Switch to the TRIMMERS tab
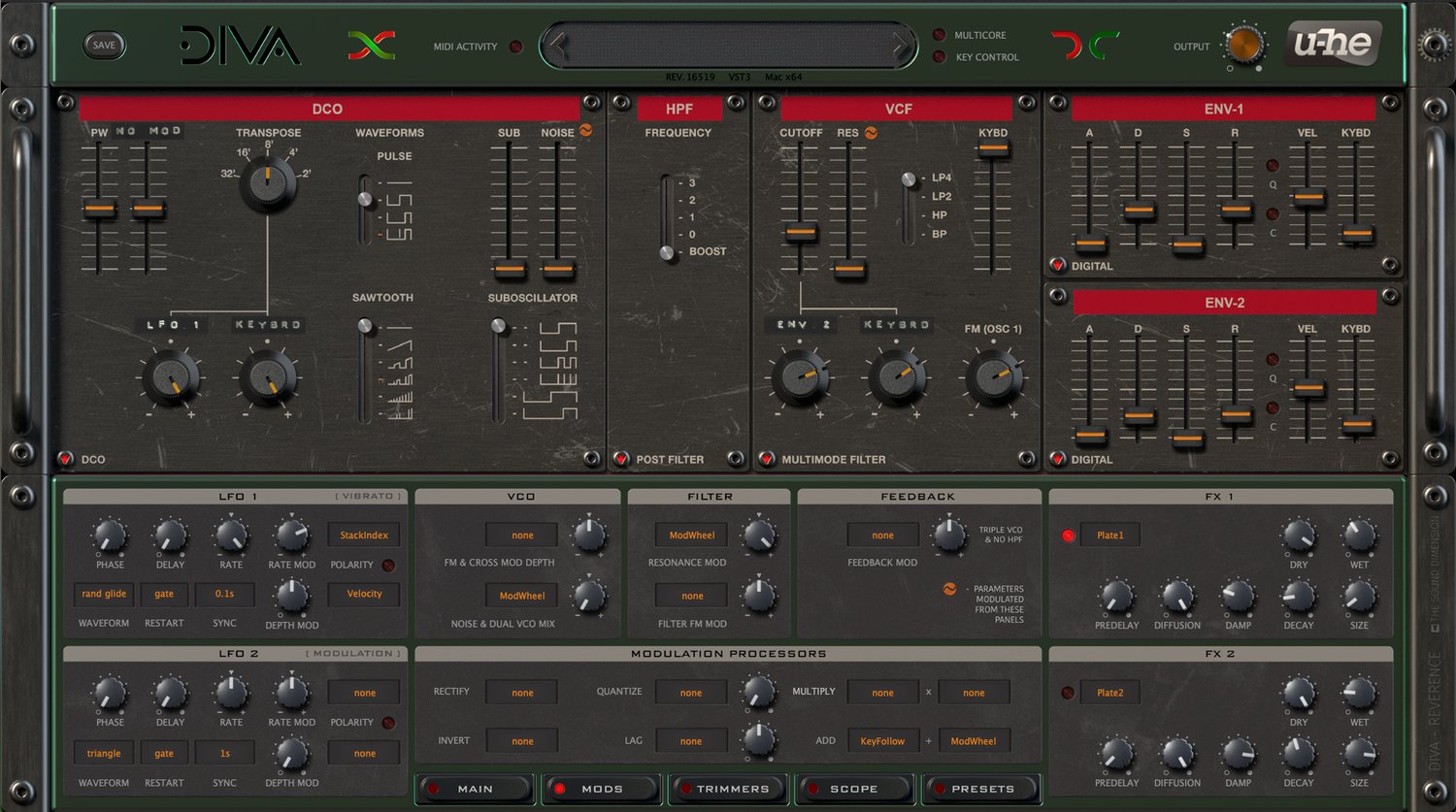The image size is (1456, 812). click(727, 789)
